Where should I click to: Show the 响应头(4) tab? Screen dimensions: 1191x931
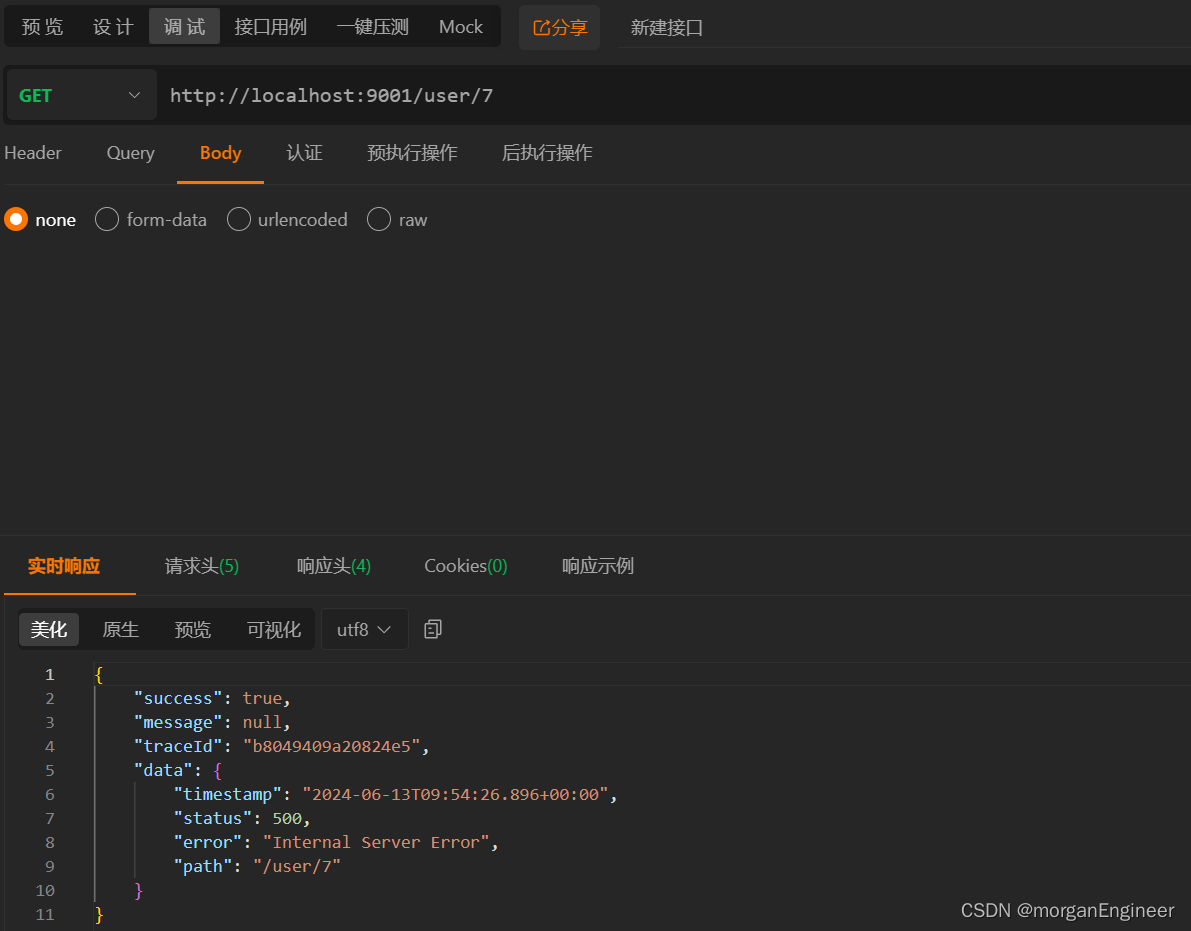(334, 566)
